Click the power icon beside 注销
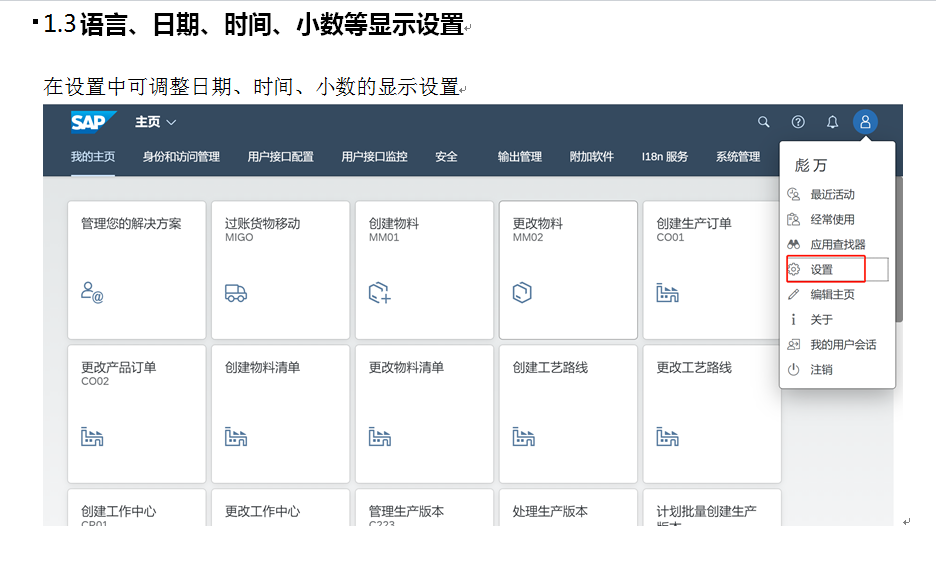This screenshot has width=936, height=573. (x=794, y=369)
